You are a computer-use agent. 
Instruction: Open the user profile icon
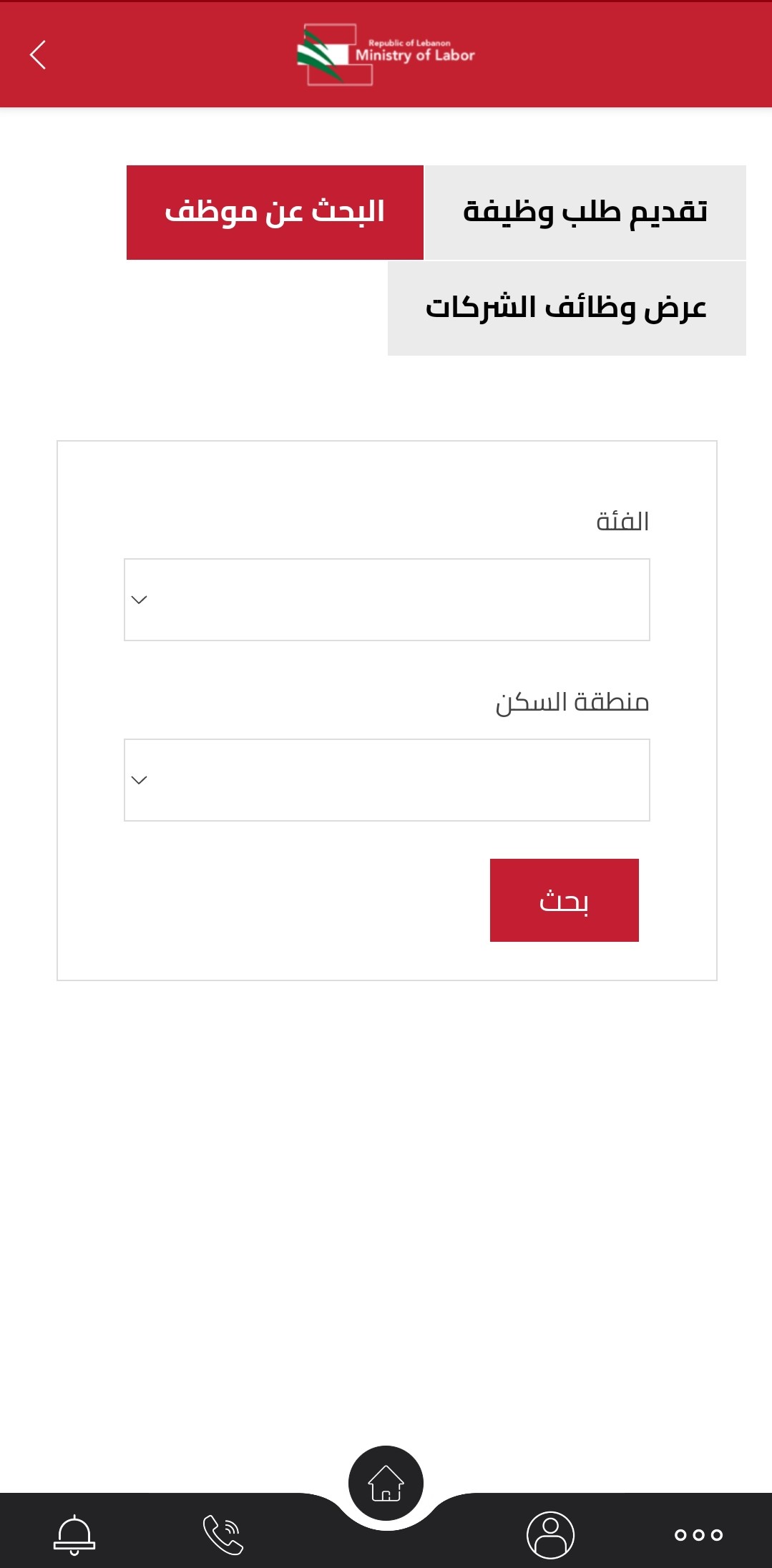point(550,1534)
